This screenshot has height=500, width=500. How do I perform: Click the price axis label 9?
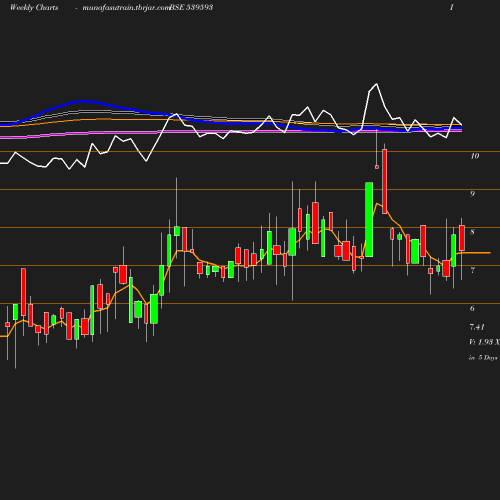click(x=472, y=194)
